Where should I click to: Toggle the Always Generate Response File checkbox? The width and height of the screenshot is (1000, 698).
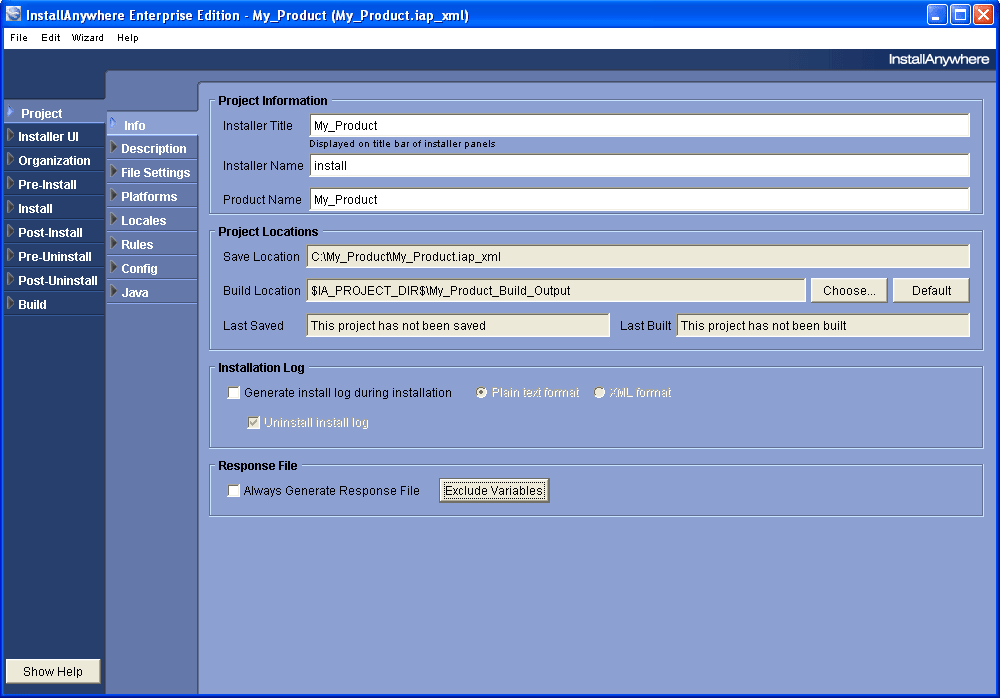pyautogui.click(x=233, y=490)
